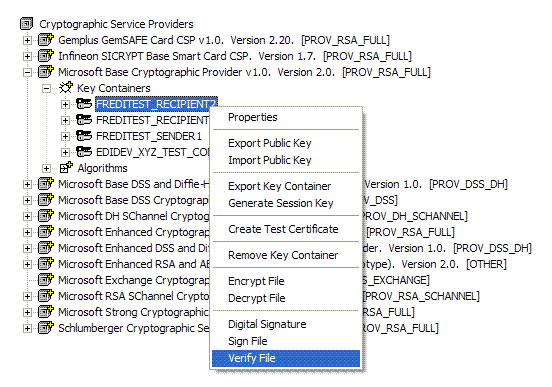This screenshot has width=552, height=387.
Task: Choose Sign File from the context menu
Action: (286, 341)
